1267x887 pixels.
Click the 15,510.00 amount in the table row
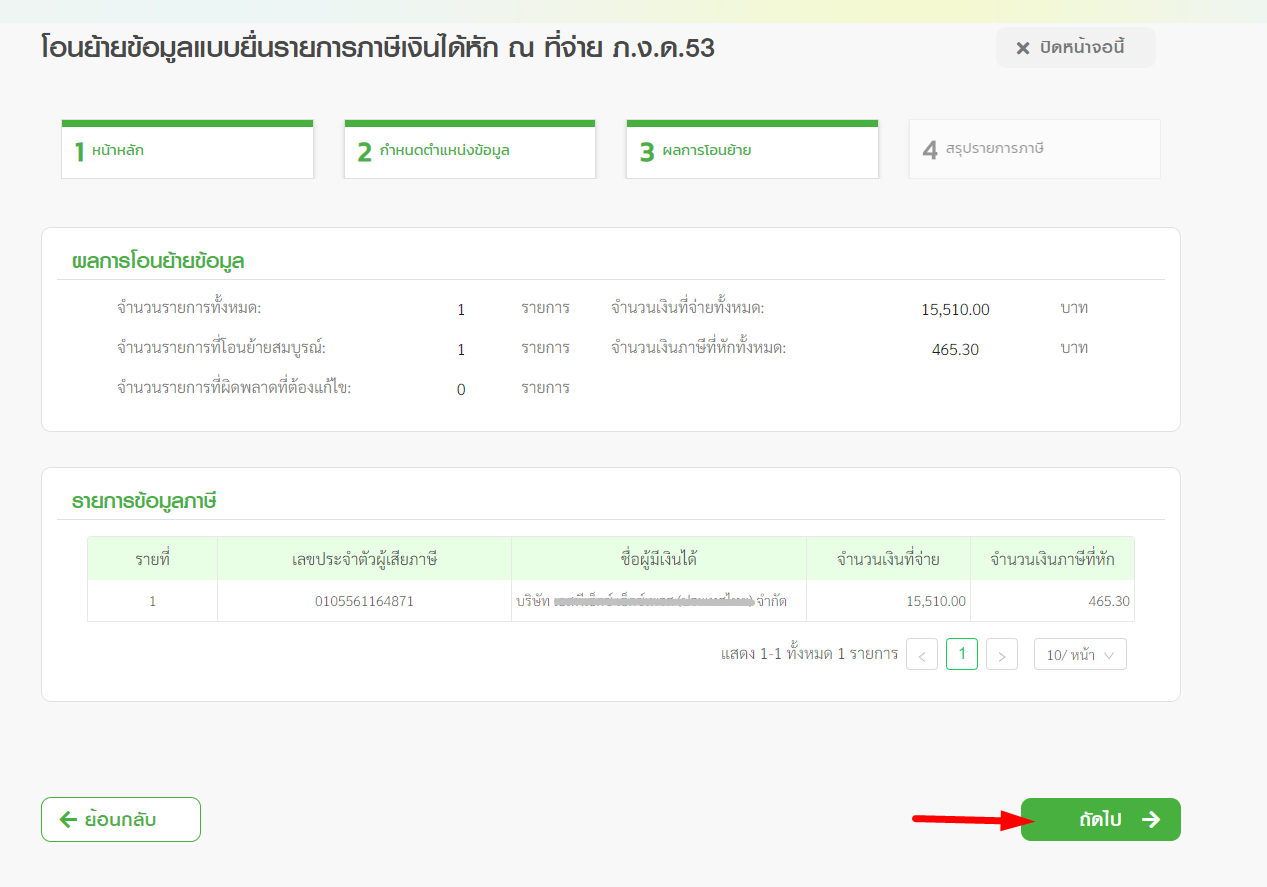click(x=935, y=602)
